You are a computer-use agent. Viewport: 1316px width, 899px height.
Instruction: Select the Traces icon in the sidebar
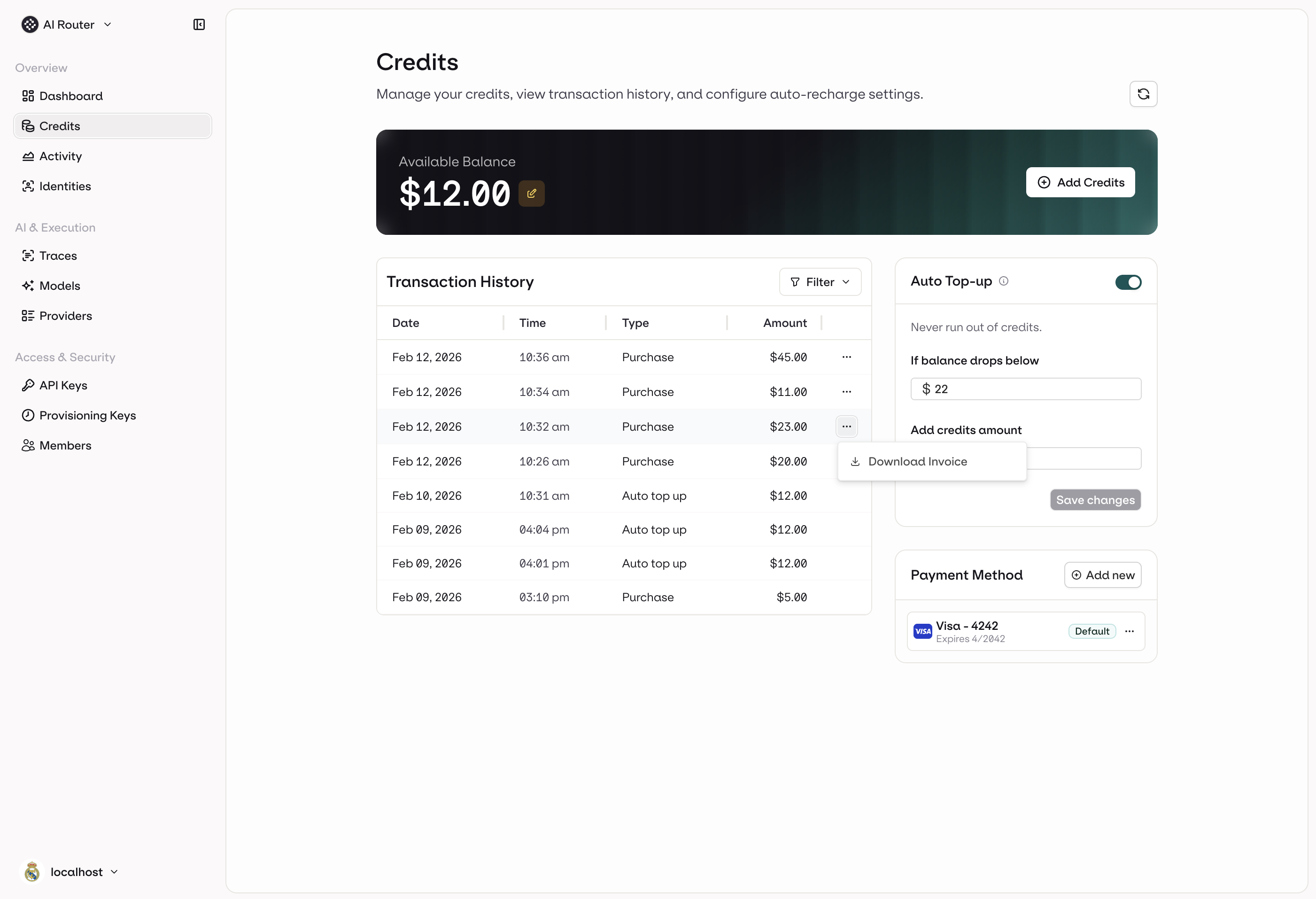click(x=29, y=256)
